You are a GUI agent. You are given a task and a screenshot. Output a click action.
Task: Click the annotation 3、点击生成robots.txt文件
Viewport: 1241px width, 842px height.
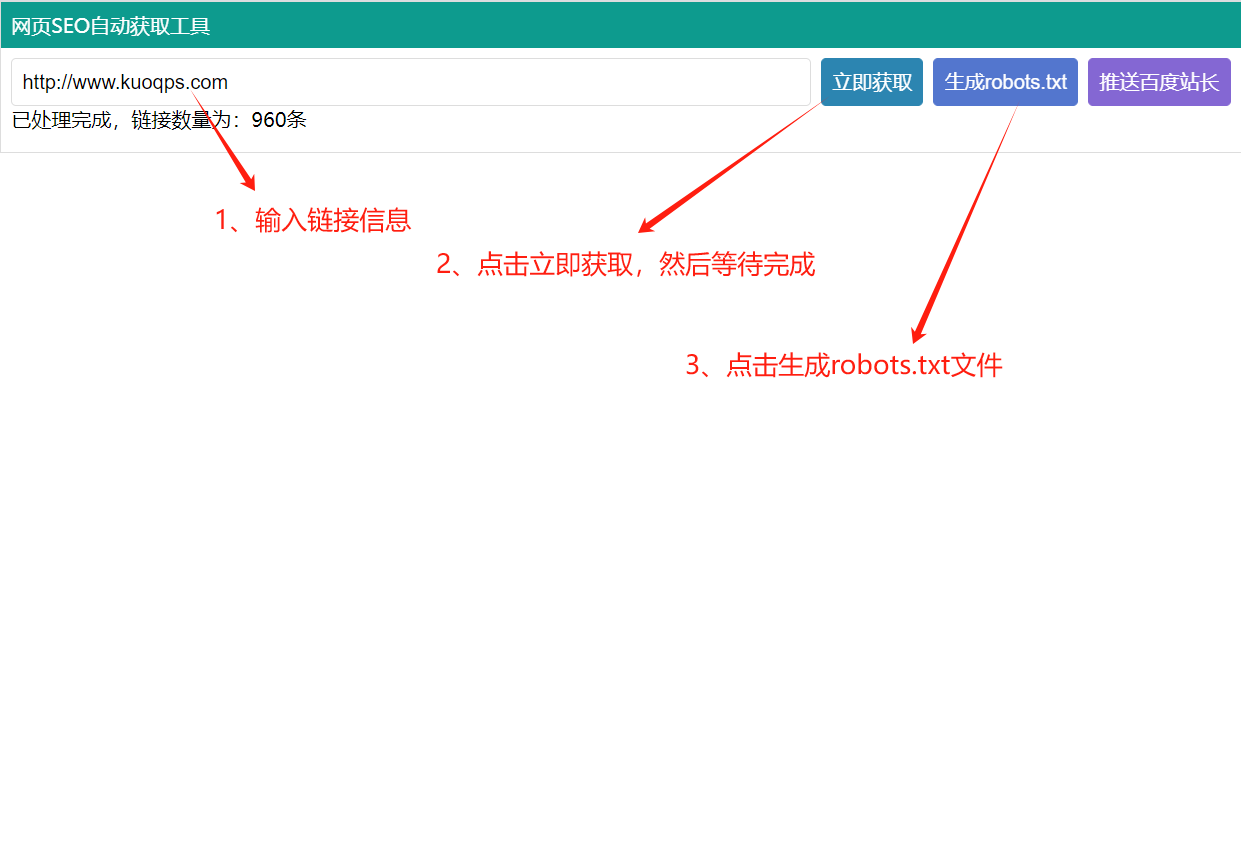point(843,365)
